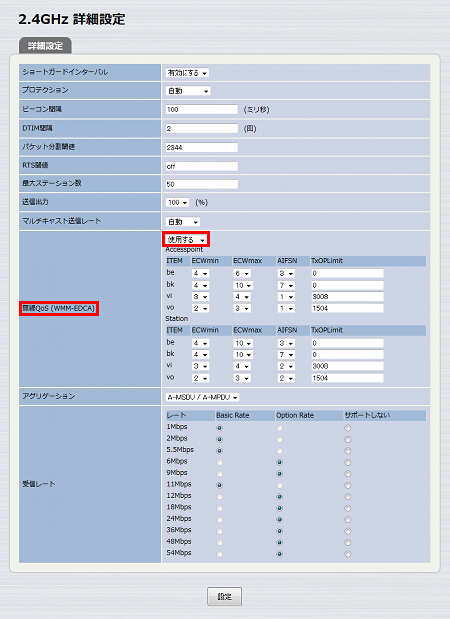Open the アグリゲーション A-MSDU / A-MPDU dropdown

click(x=202, y=398)
